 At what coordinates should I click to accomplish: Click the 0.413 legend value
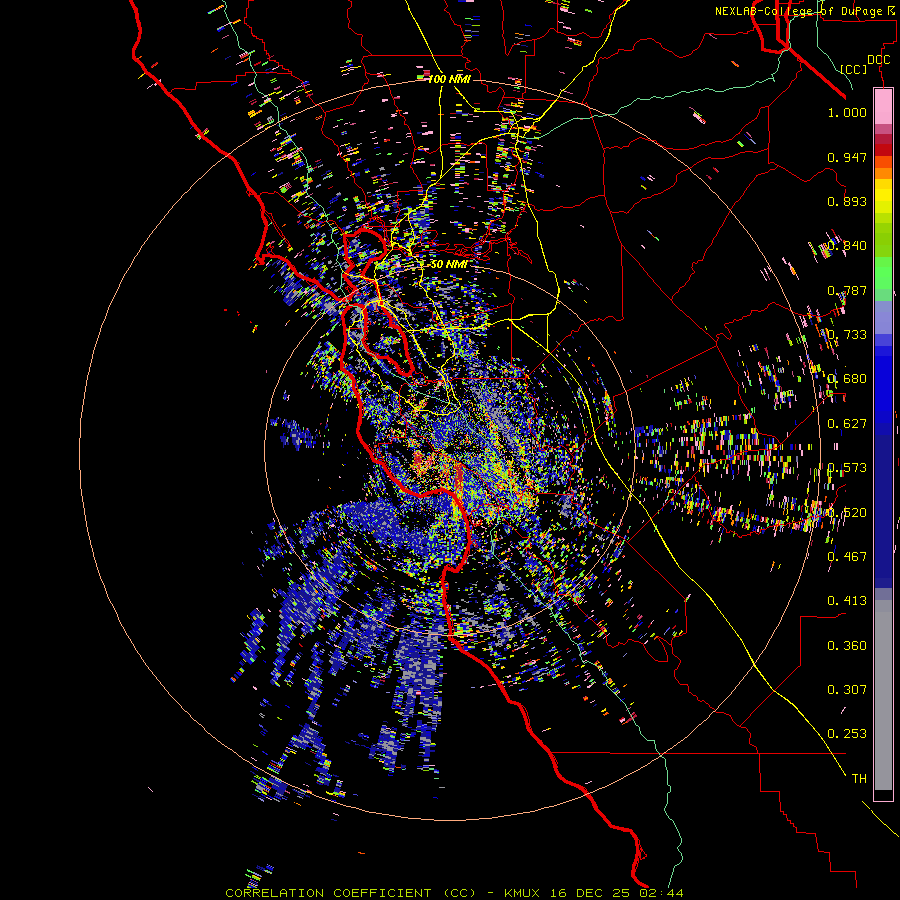[x=847, y=601]
